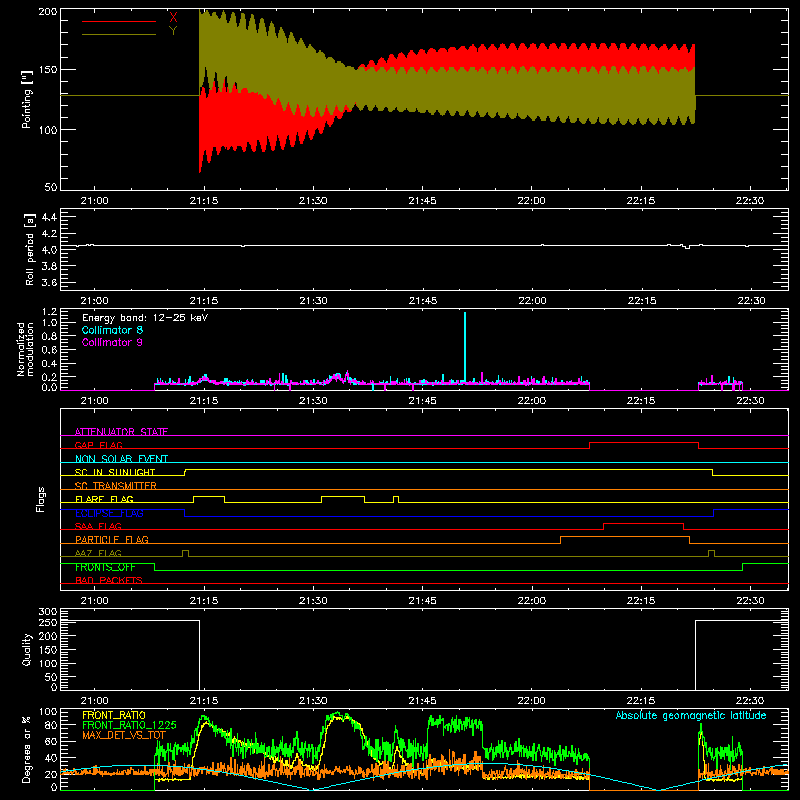Screen dimensions: 800x800
Task: Select the "Y" legend label
Action: (173, 31)
